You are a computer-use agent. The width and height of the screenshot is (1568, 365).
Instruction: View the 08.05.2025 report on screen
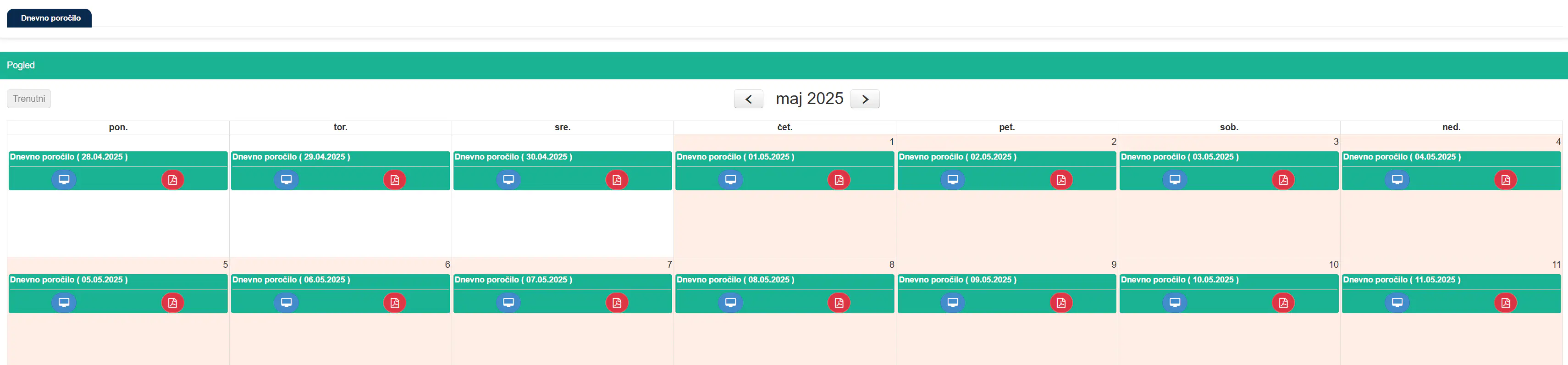(730, 302)
